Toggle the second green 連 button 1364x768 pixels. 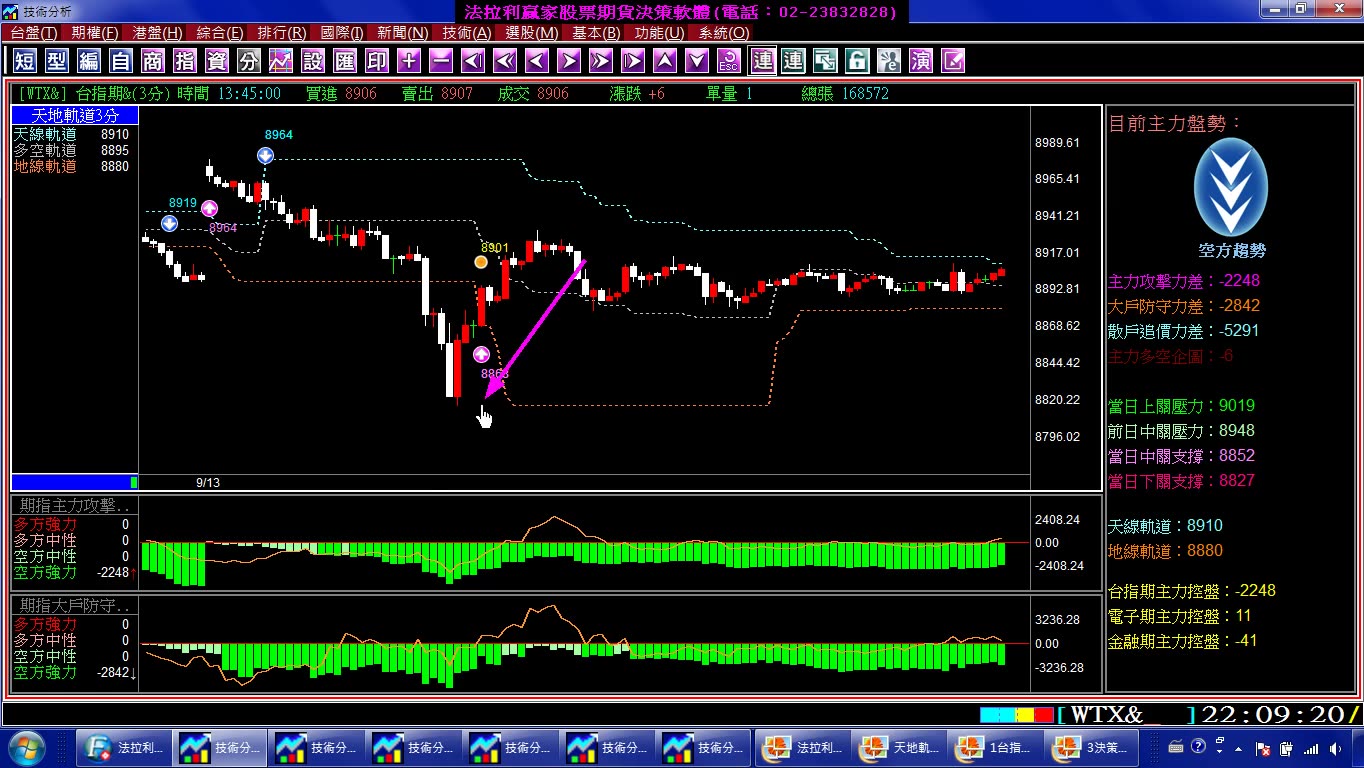793,61
